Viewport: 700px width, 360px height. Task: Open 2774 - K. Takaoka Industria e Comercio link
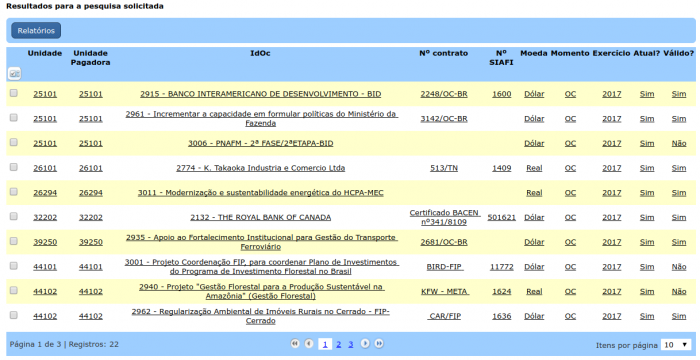261,168
